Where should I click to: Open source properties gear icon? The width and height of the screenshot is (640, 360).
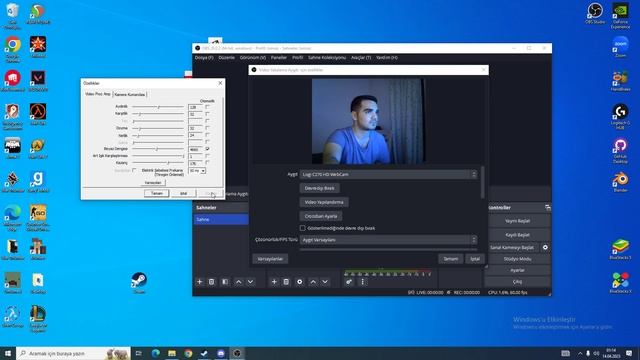click(300, 282)
